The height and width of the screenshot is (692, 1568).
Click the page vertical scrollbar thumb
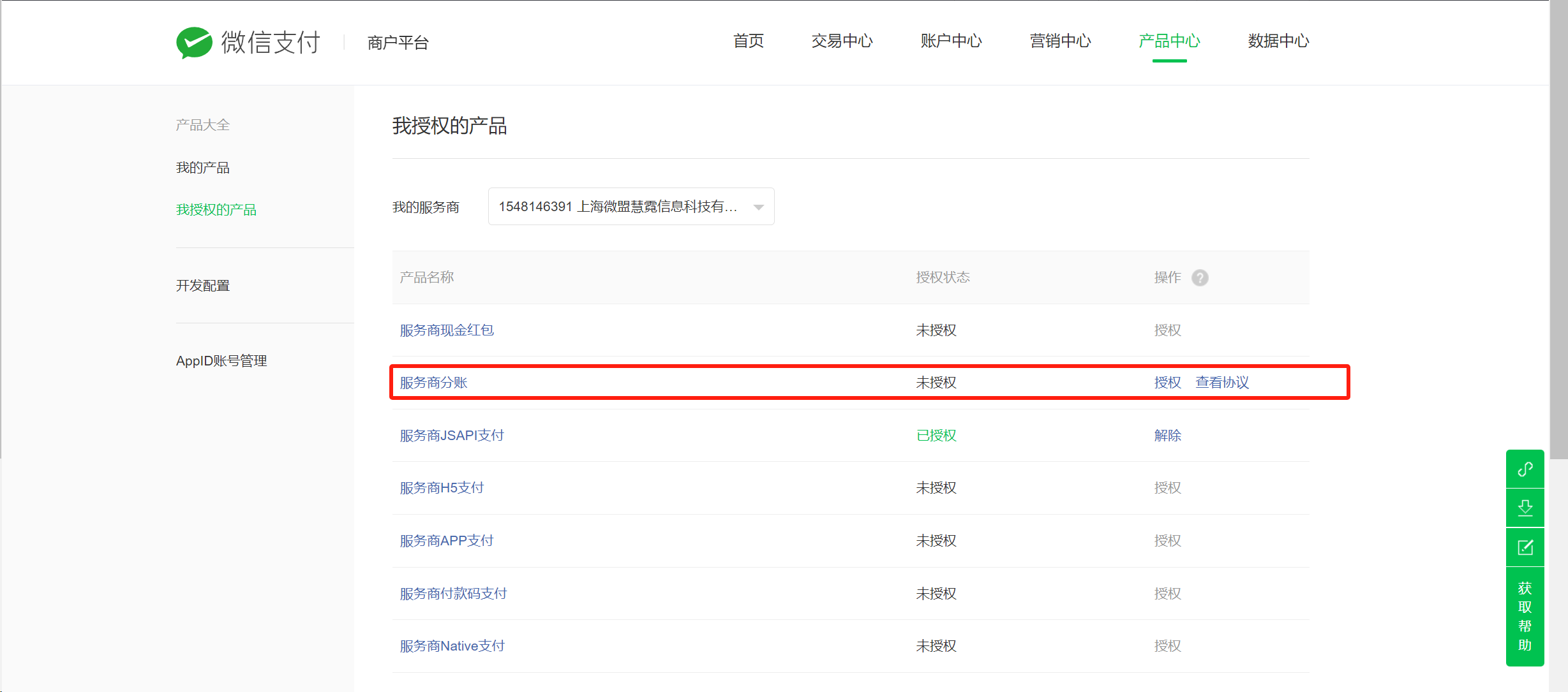[1558, 230]
